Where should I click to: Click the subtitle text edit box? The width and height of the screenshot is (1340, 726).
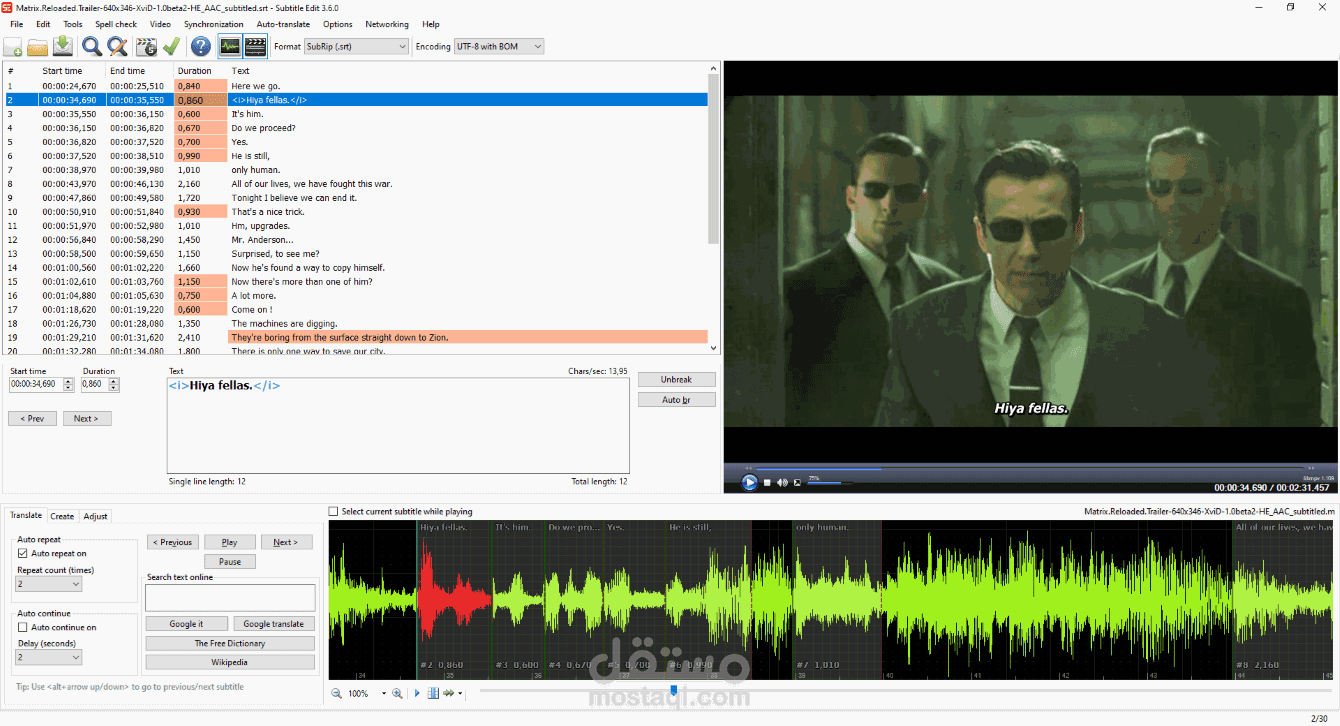(398, 425)
